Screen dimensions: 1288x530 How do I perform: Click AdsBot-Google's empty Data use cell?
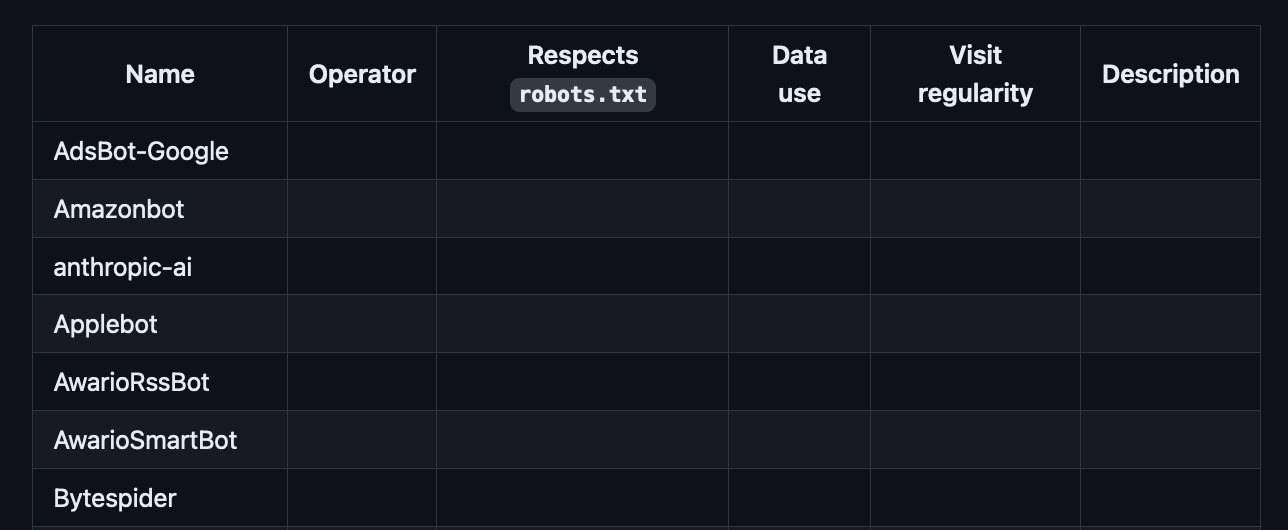pos(799,151)
